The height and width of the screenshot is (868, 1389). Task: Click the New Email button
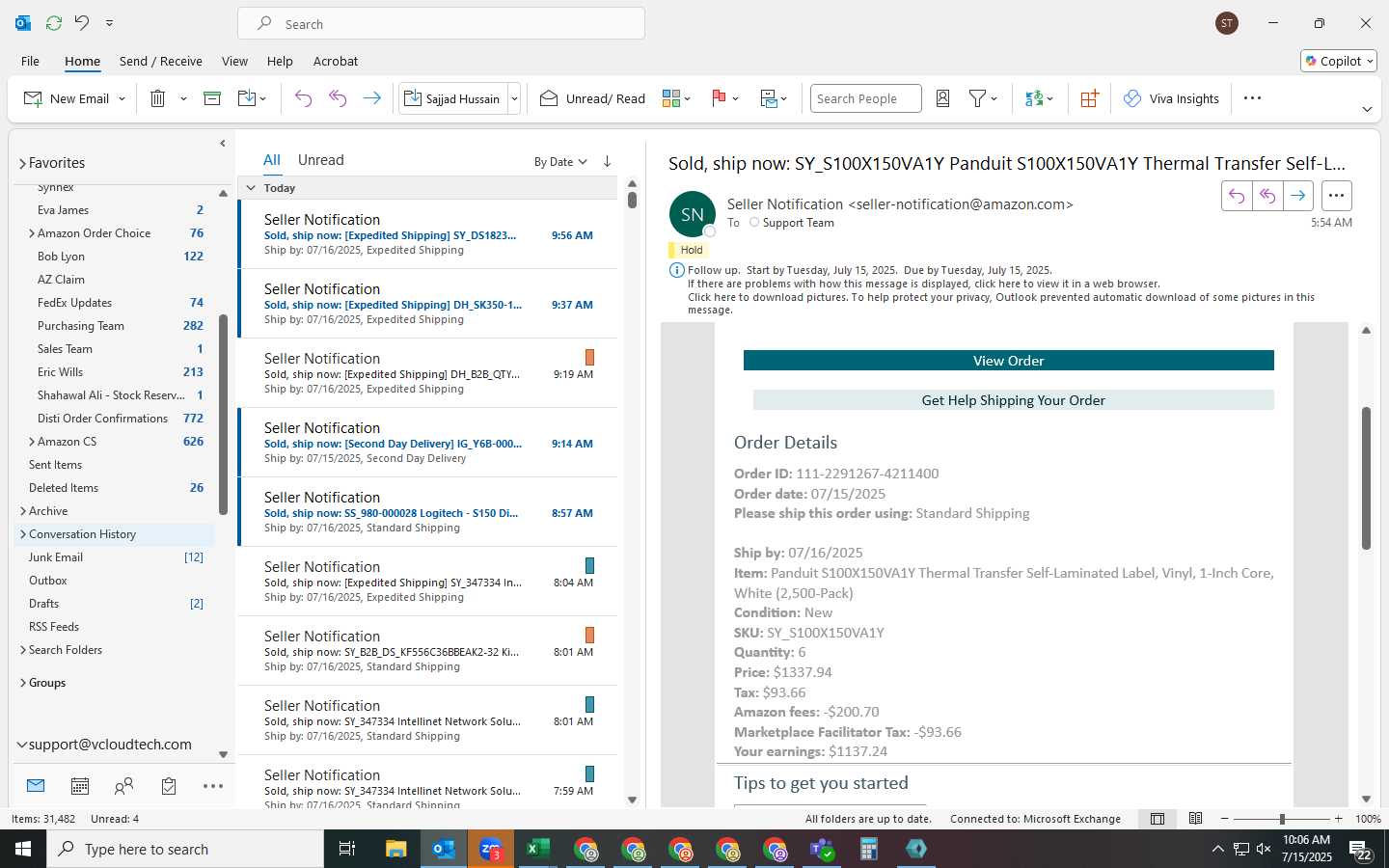(67, 98)
